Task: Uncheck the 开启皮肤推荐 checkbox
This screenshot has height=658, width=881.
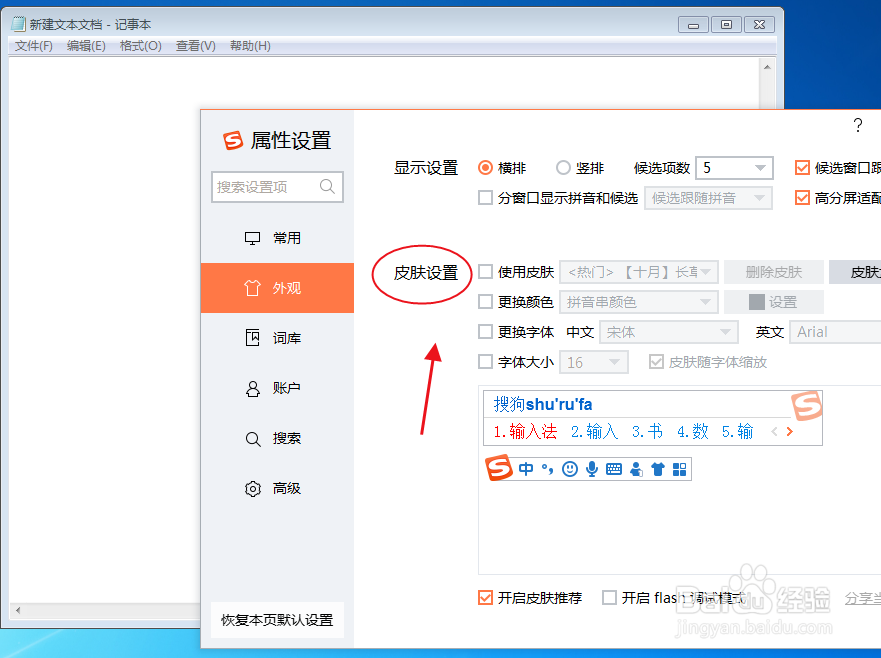Action: (x=485, y=597)
